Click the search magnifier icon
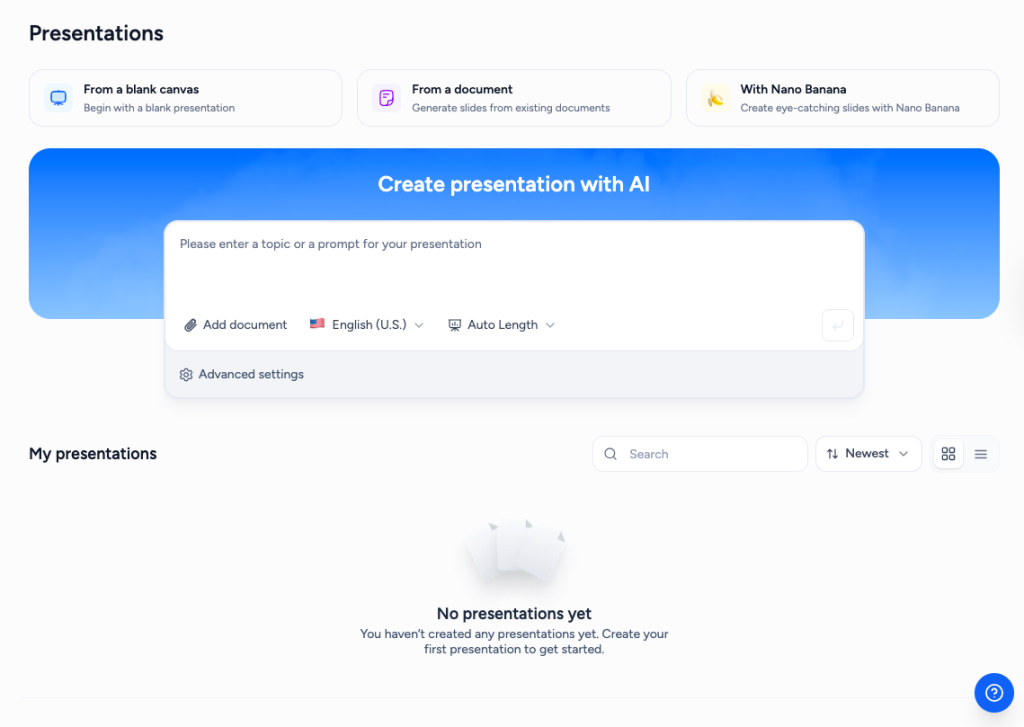The image size is (1024, 727). point(611,454)
